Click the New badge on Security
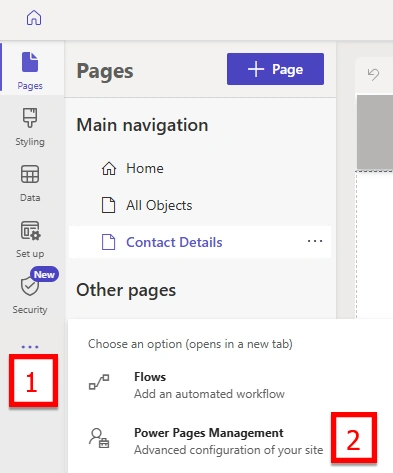This screenshot has height=473, width=393. point(44,274)
